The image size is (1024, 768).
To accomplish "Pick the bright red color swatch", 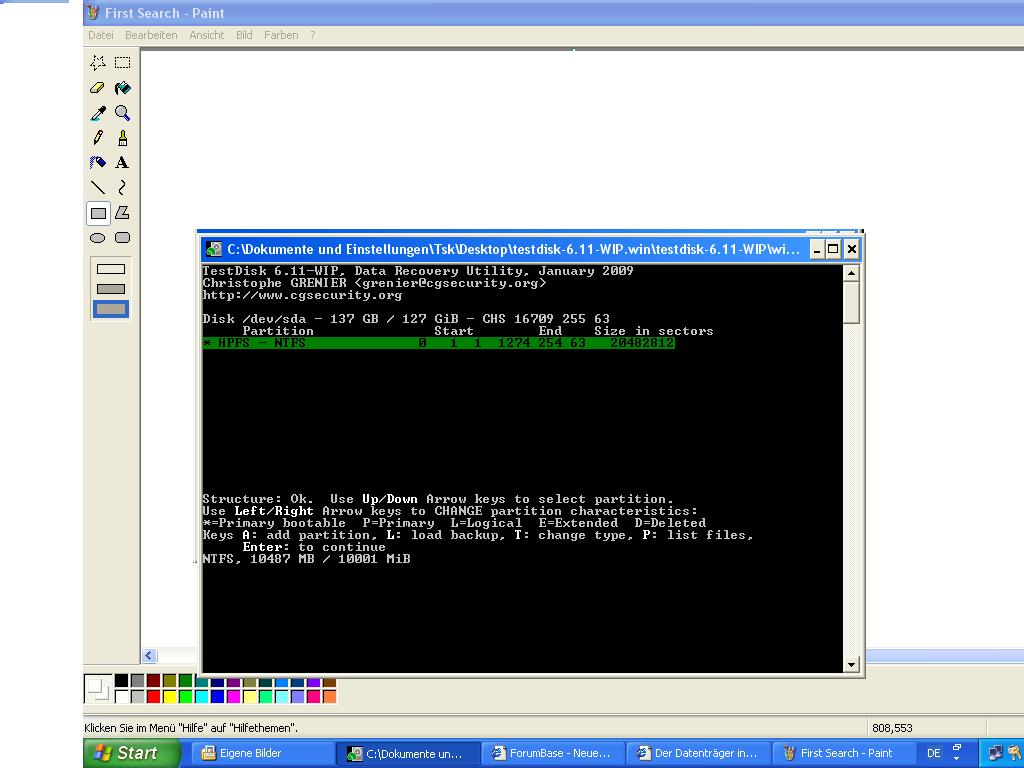I will (x=153, y=697).
